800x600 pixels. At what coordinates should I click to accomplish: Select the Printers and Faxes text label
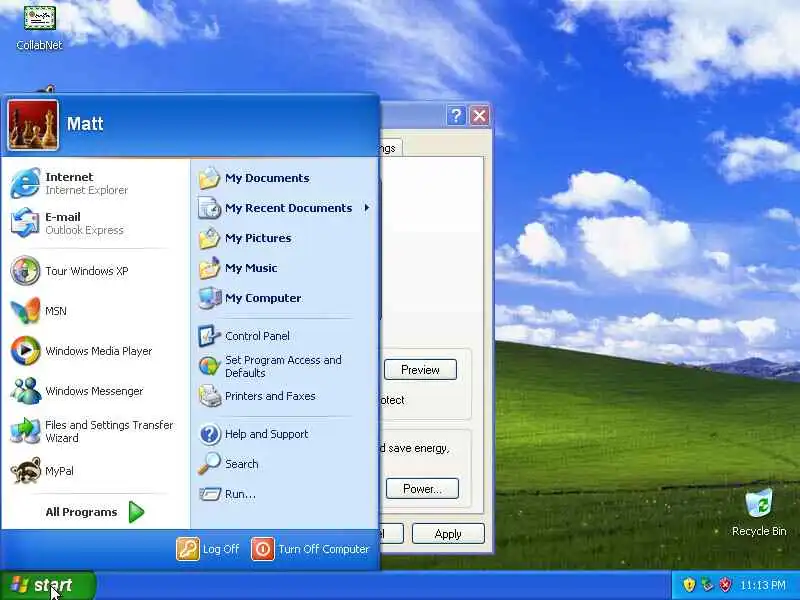click(270, 396)
